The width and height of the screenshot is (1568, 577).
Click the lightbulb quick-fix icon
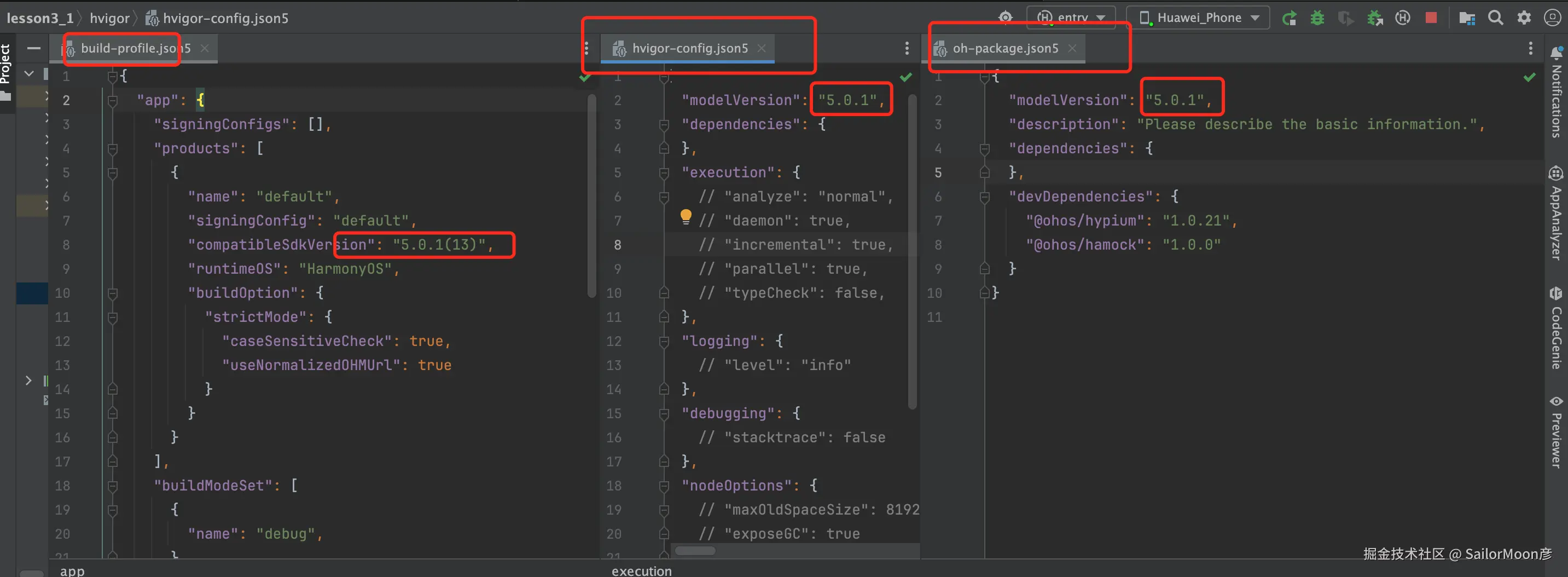click(x=686, y=217)
